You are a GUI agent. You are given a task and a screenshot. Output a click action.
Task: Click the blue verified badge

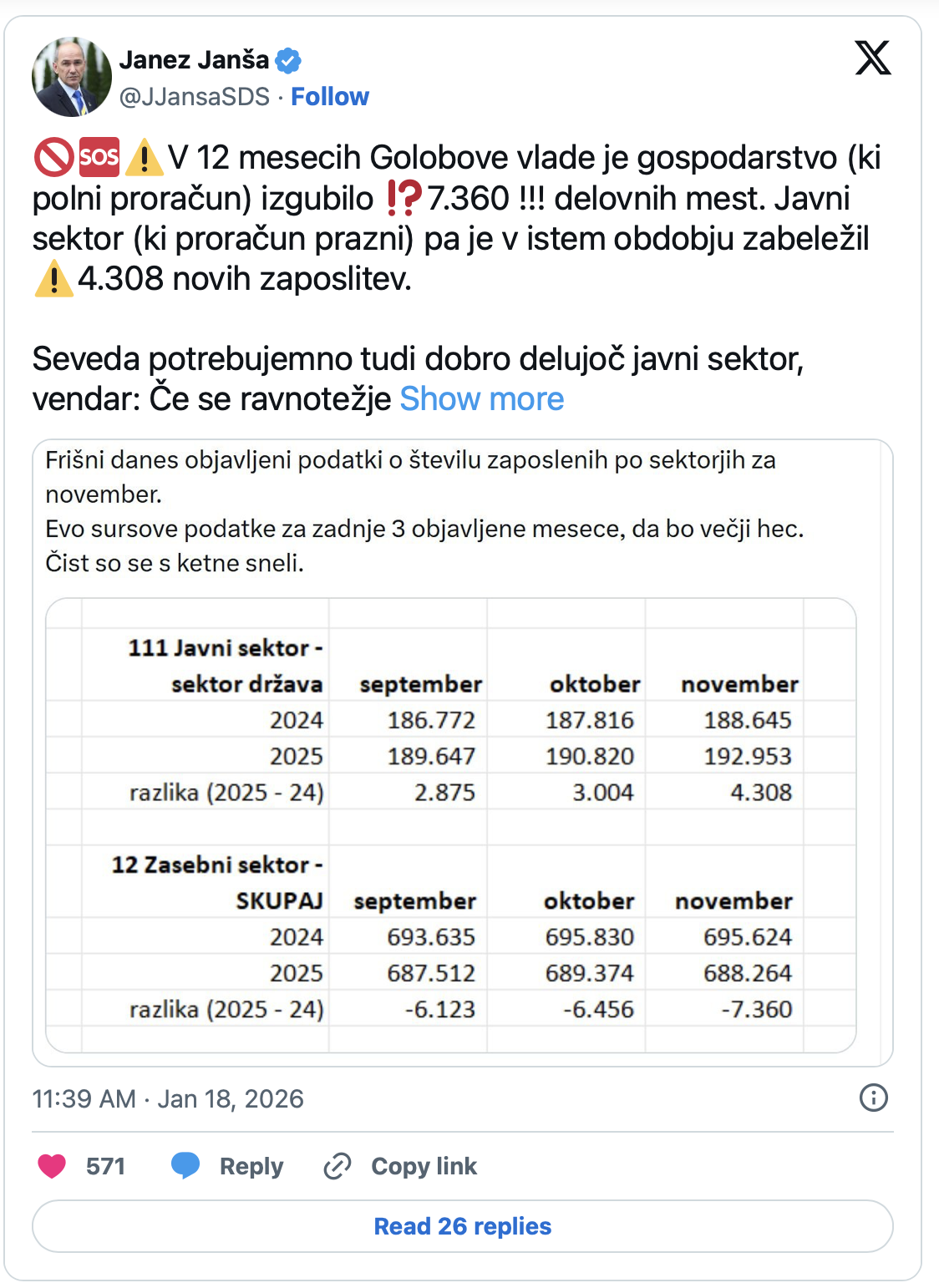[288, 60]
